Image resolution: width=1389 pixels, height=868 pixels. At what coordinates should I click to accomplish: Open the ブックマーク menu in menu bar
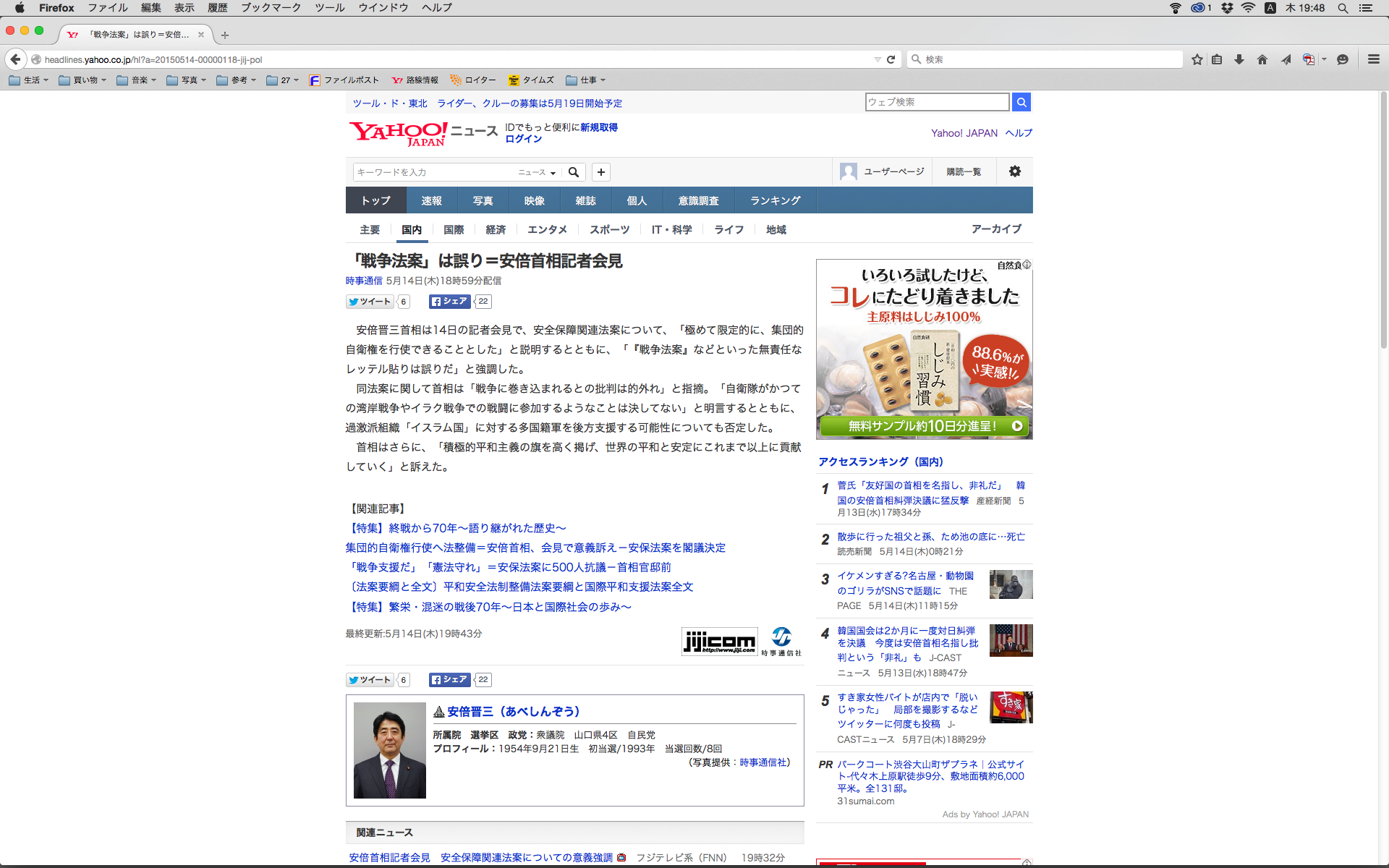tap(271, 7)
